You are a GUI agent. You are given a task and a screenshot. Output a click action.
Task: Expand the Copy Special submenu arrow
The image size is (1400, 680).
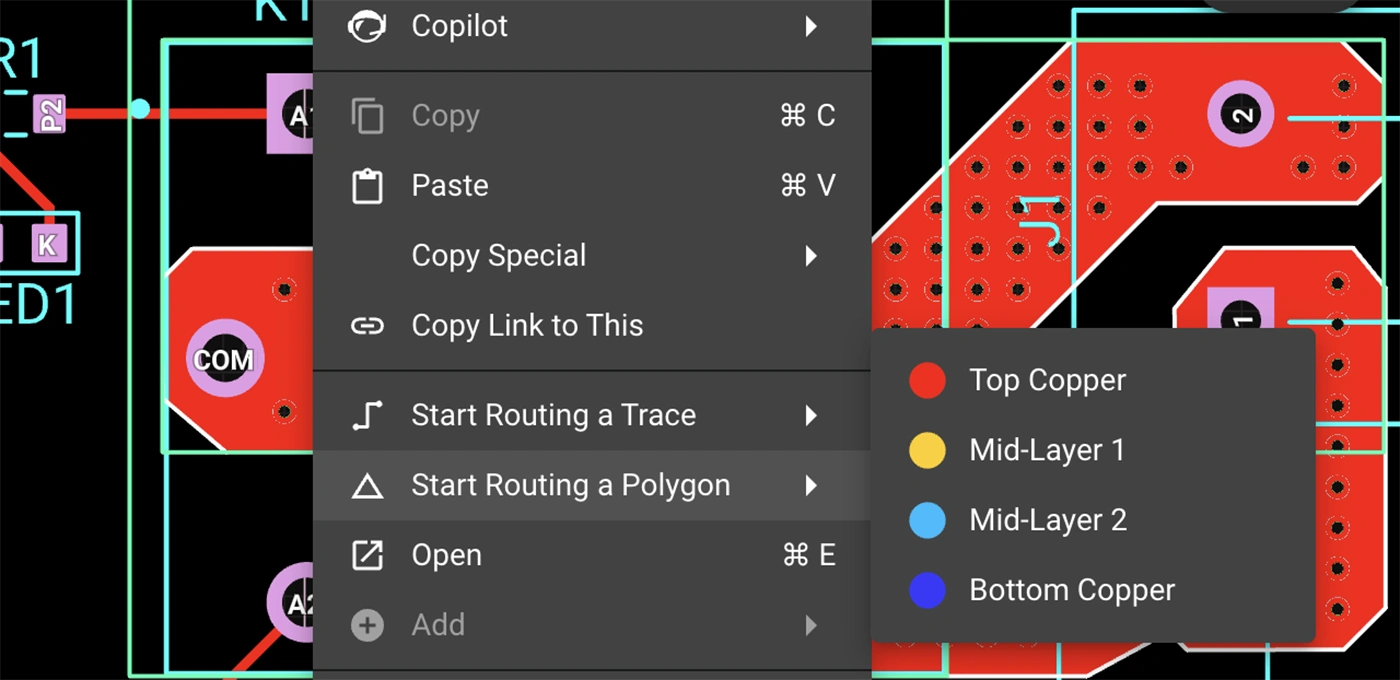(811, 256)
